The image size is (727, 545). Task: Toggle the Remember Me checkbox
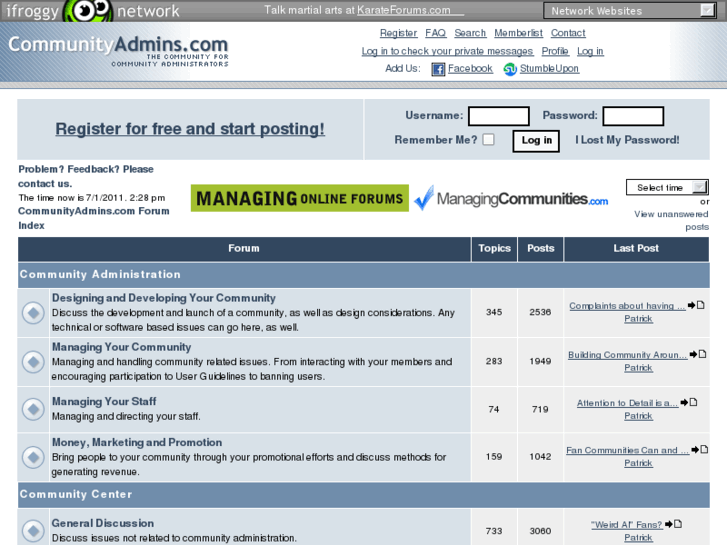[488, 140]
